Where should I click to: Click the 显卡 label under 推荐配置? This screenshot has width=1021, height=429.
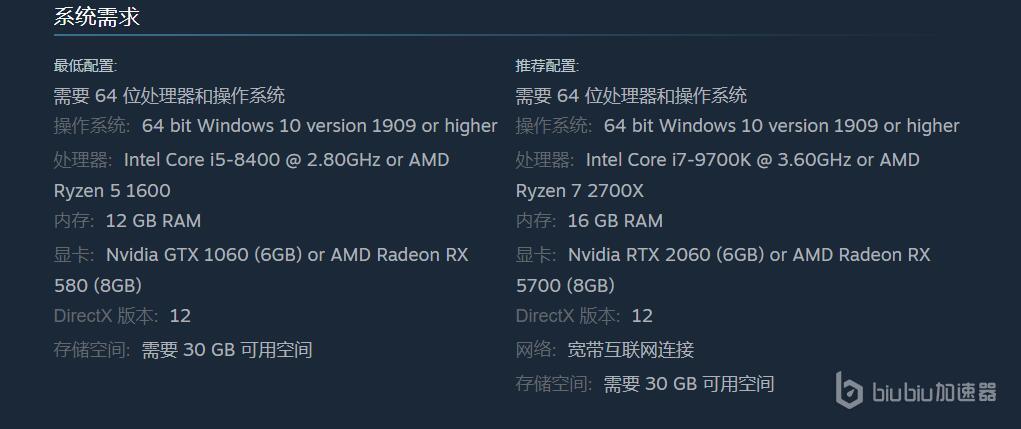[x=536, y=255]
